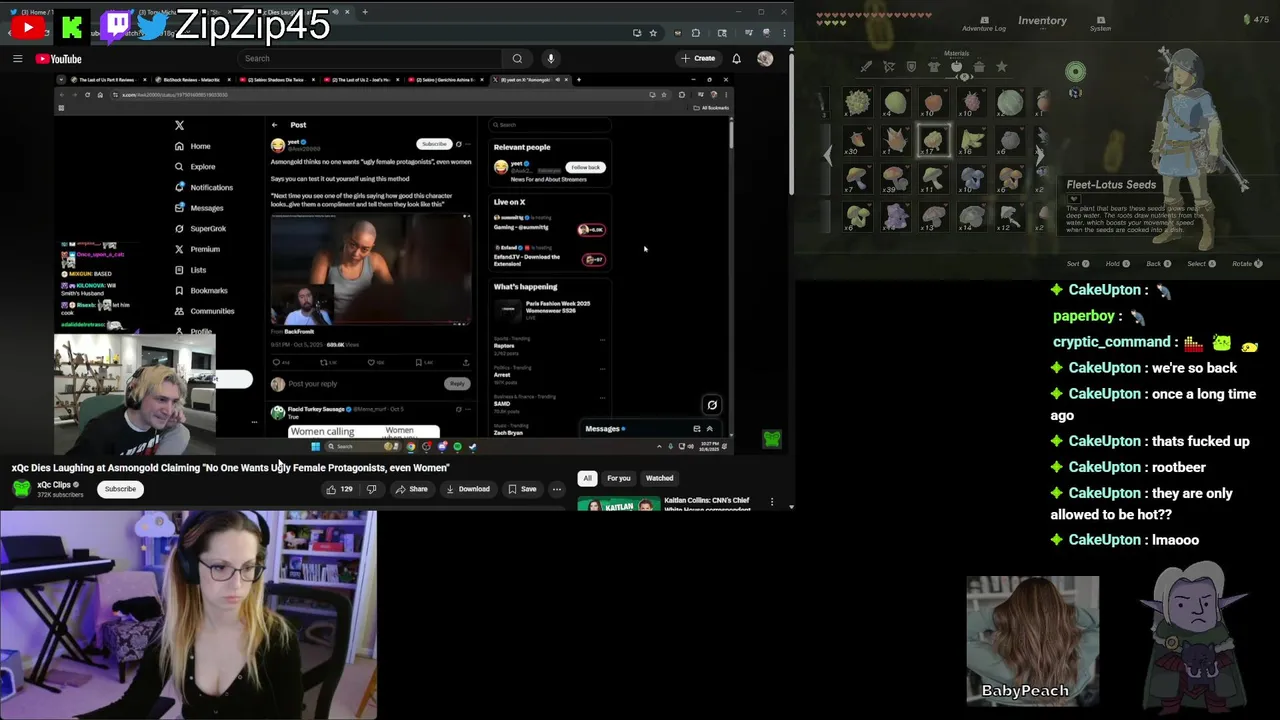This screenshot has width=1280, height=720.
Task: Select the weapons sword category icon
Action: pos(866,67)
